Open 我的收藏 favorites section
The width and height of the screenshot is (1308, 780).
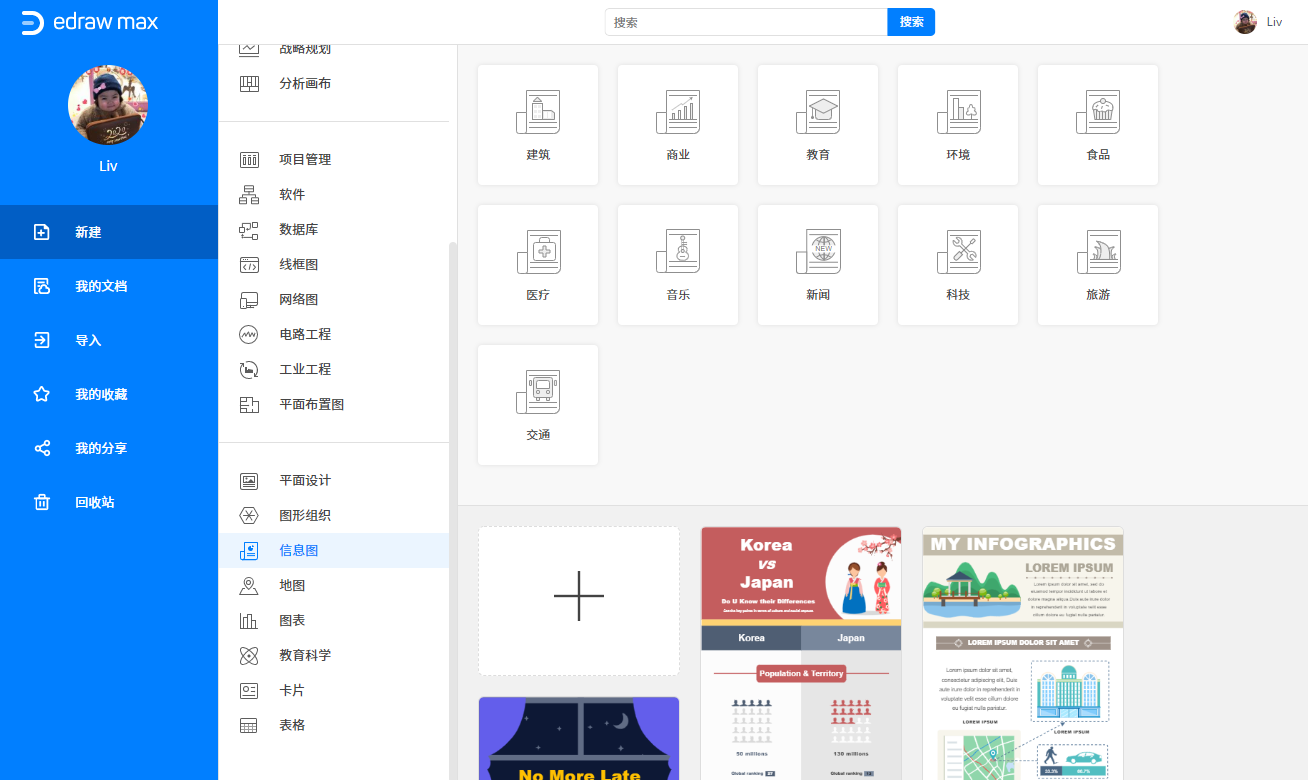[x=101, y=394]
